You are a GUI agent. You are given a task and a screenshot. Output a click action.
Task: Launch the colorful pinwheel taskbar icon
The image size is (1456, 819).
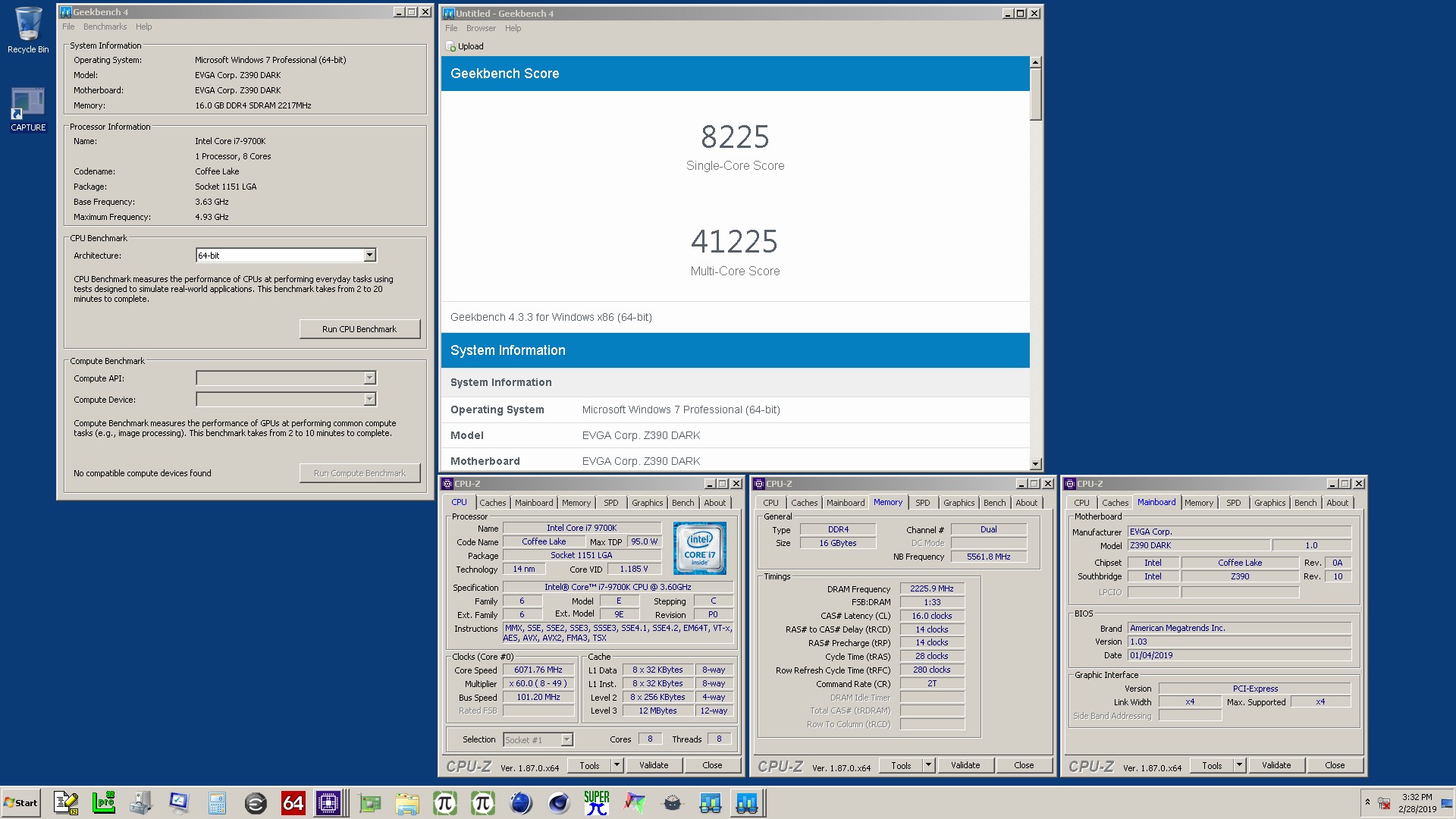[635, 803]
